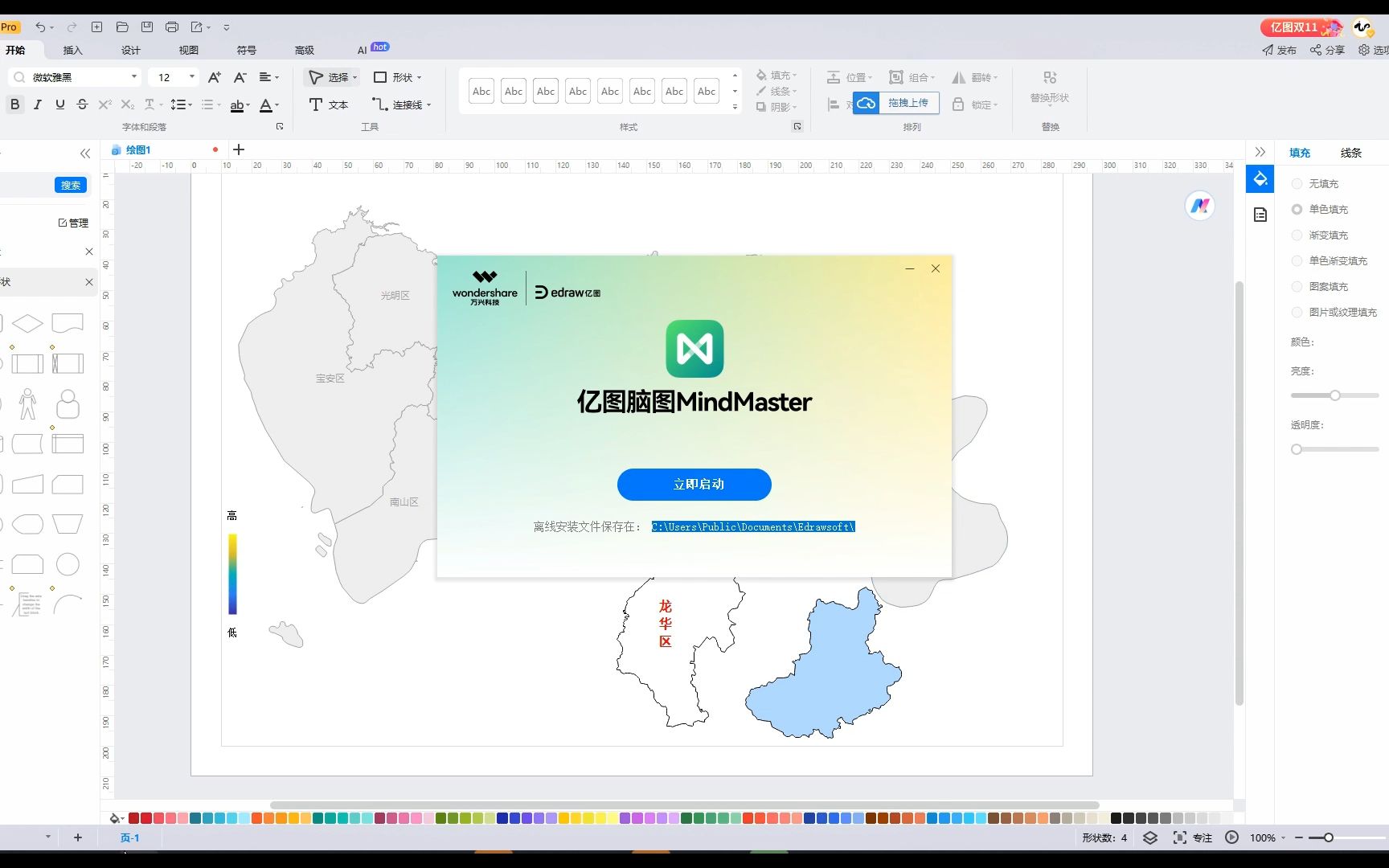The image size is (1389, 868).
Task: Toggle bold formatting (B)
Action: (x=14, y=104)
